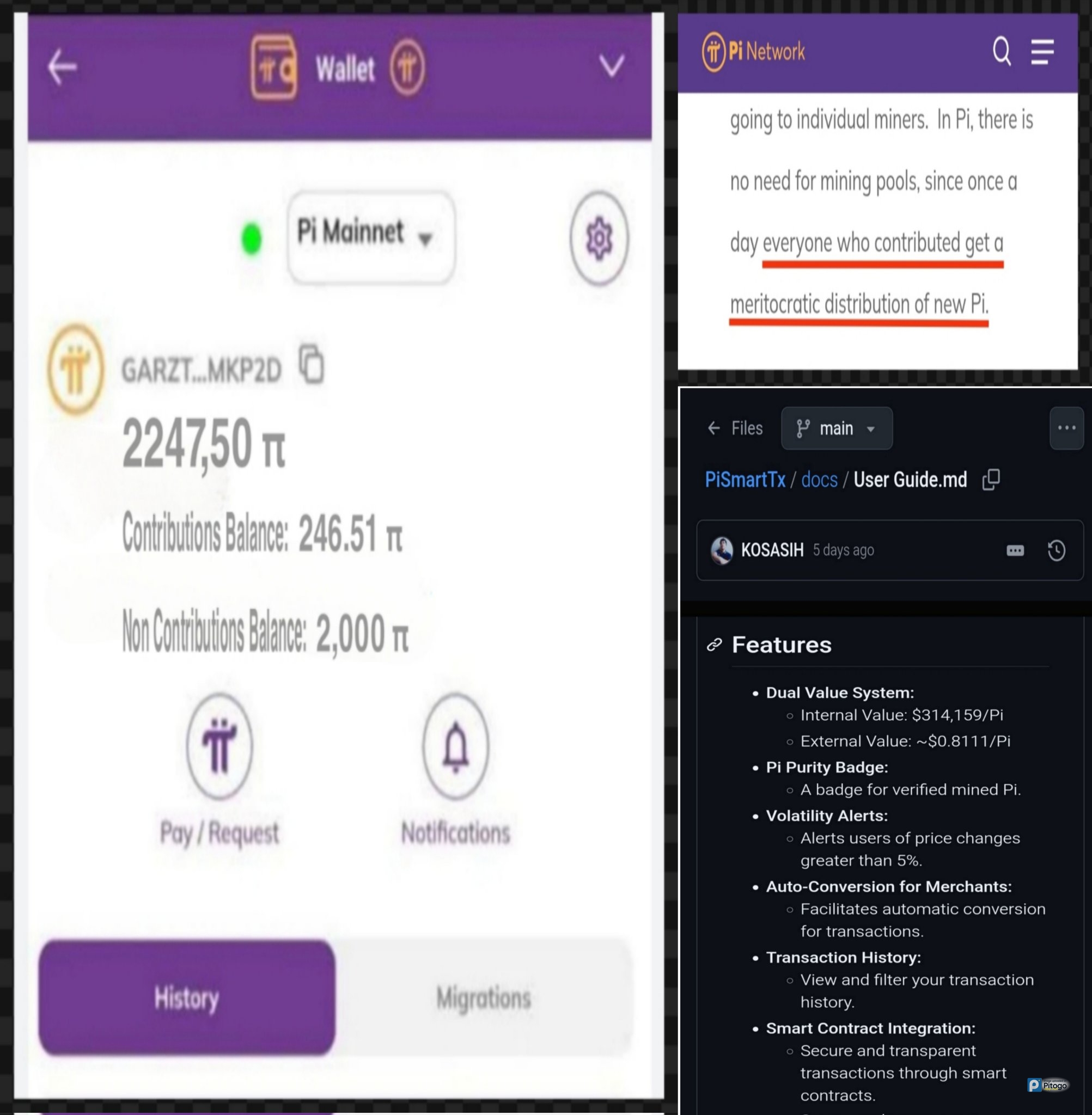The image size is (1092, 1115).
Task: Expand the KOSASIH commit message ellipsis
Action: click(x=1015, y=550)
